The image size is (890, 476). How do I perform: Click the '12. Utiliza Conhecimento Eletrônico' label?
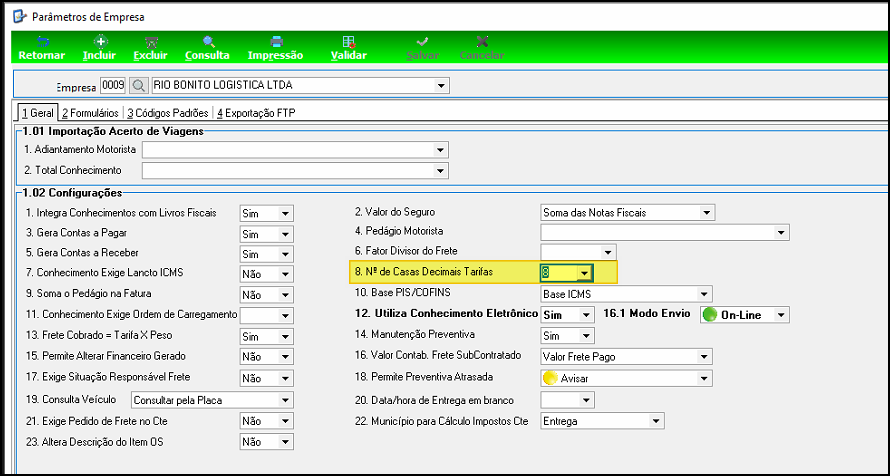(x=446, y=313)
